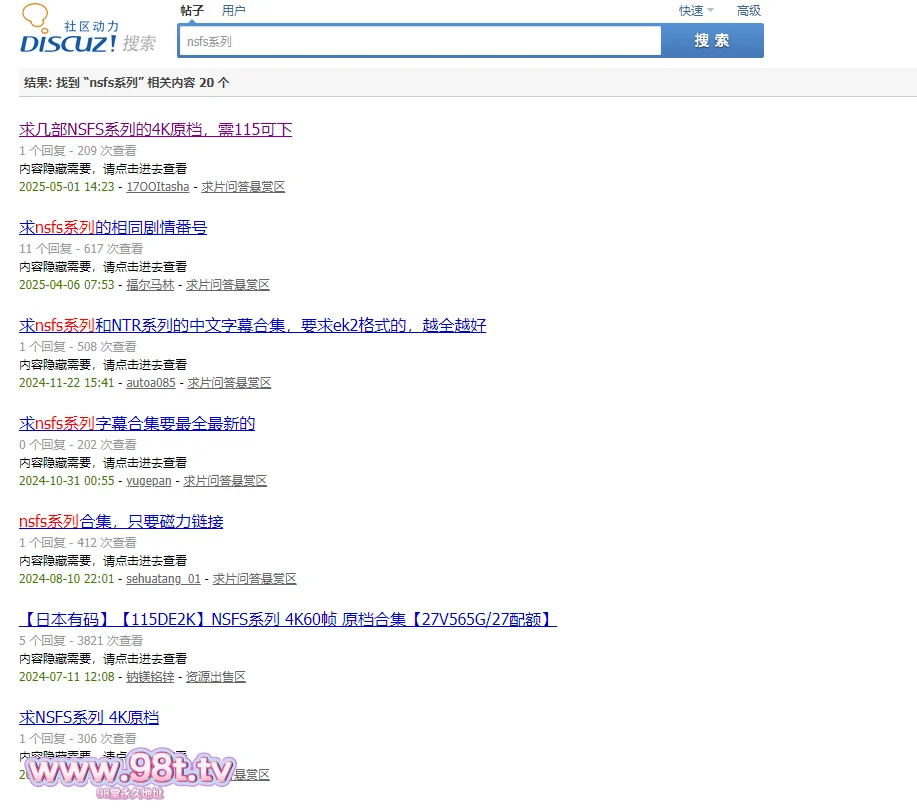Image resolution: width=917 pixels, height=808 pixels.
Task: Open the result about 中文字幕合集 ek2格式
Action: 252,326
